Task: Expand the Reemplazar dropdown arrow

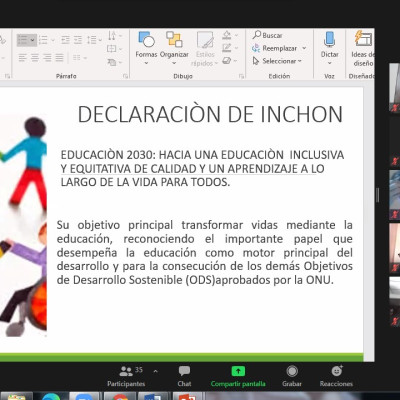Action: (x=304, y=48)
